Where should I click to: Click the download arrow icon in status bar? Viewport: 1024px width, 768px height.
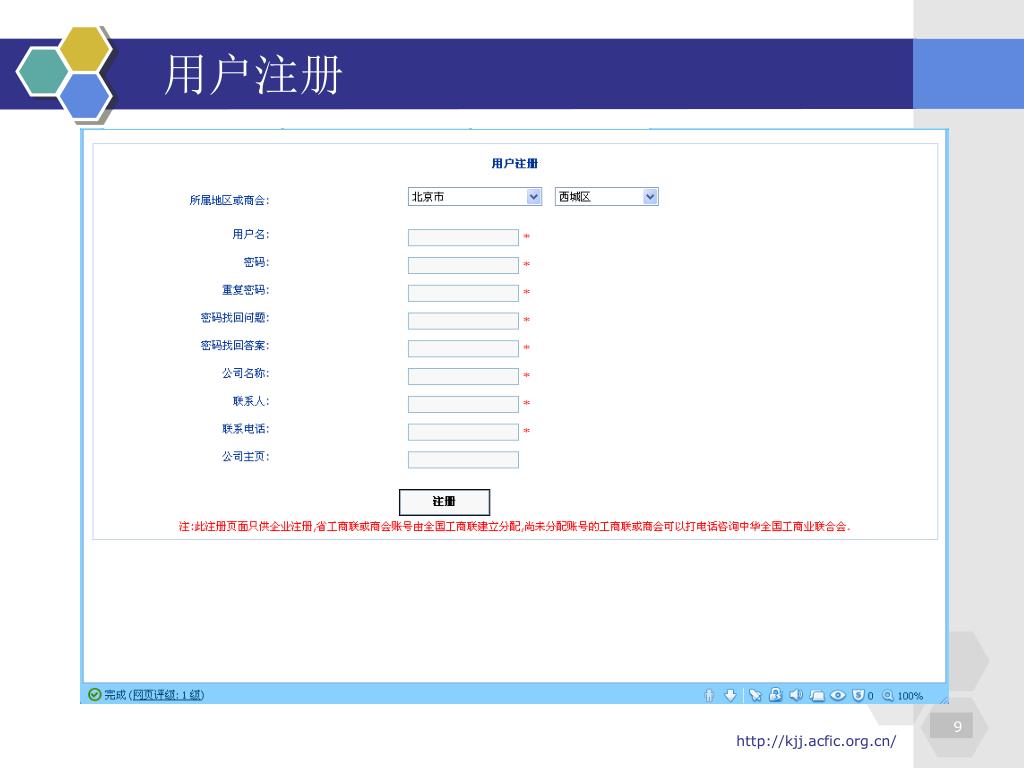point(730,696)
